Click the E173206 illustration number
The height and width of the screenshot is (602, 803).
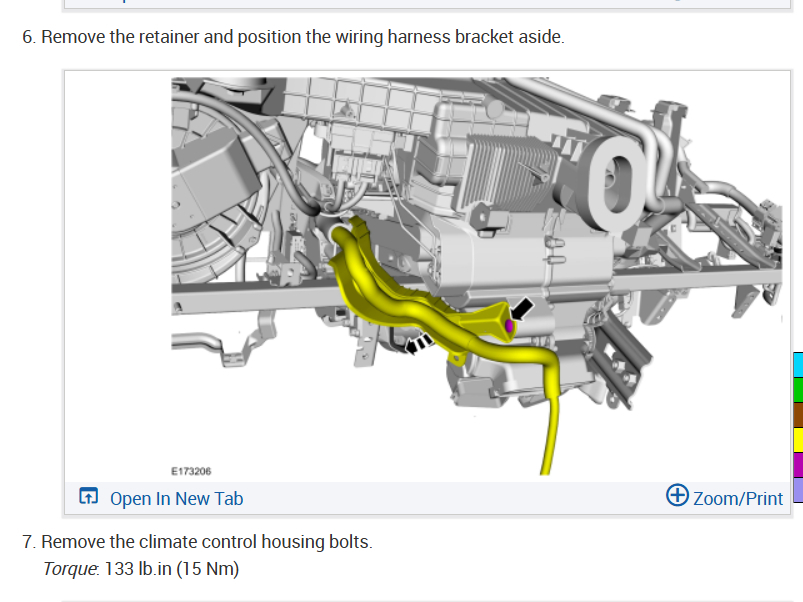click(191, 471)
